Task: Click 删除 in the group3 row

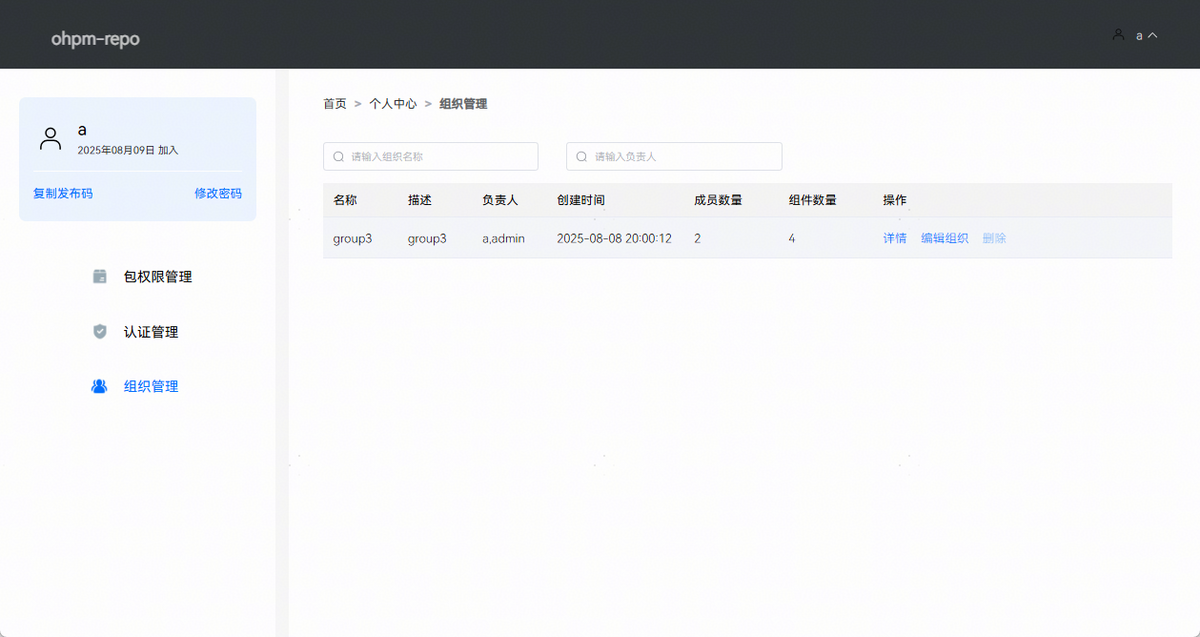Action: coord(994,239)
